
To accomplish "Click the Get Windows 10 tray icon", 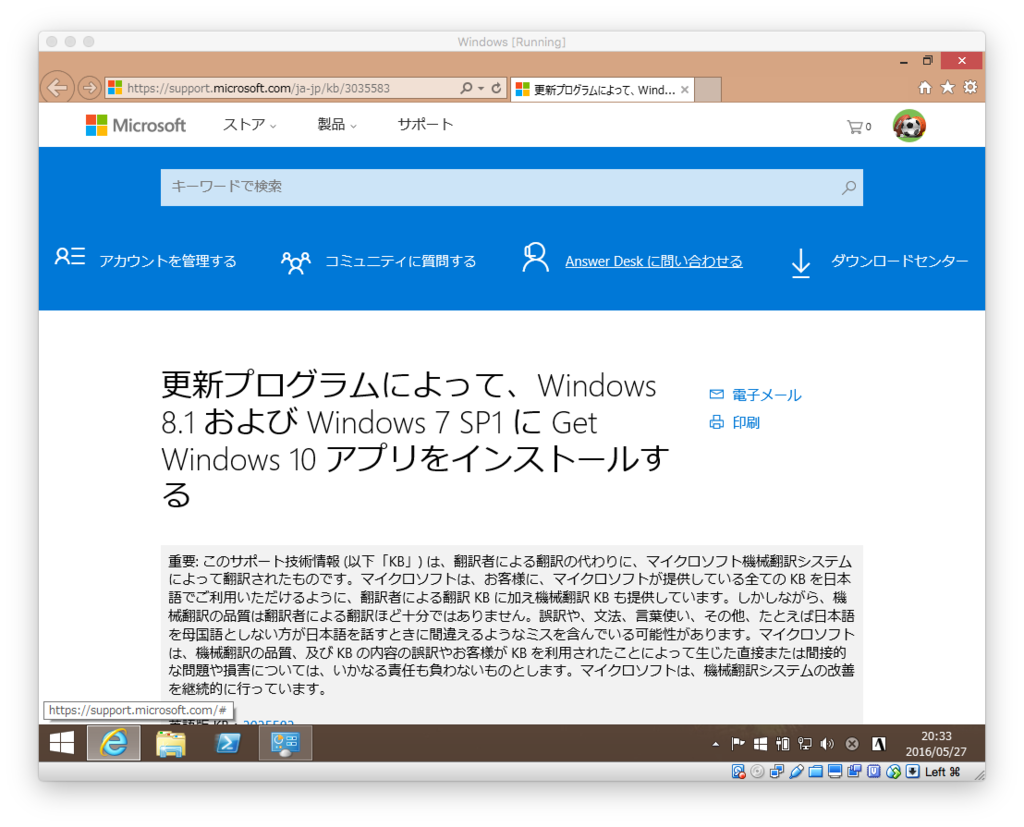I will 760,743.
